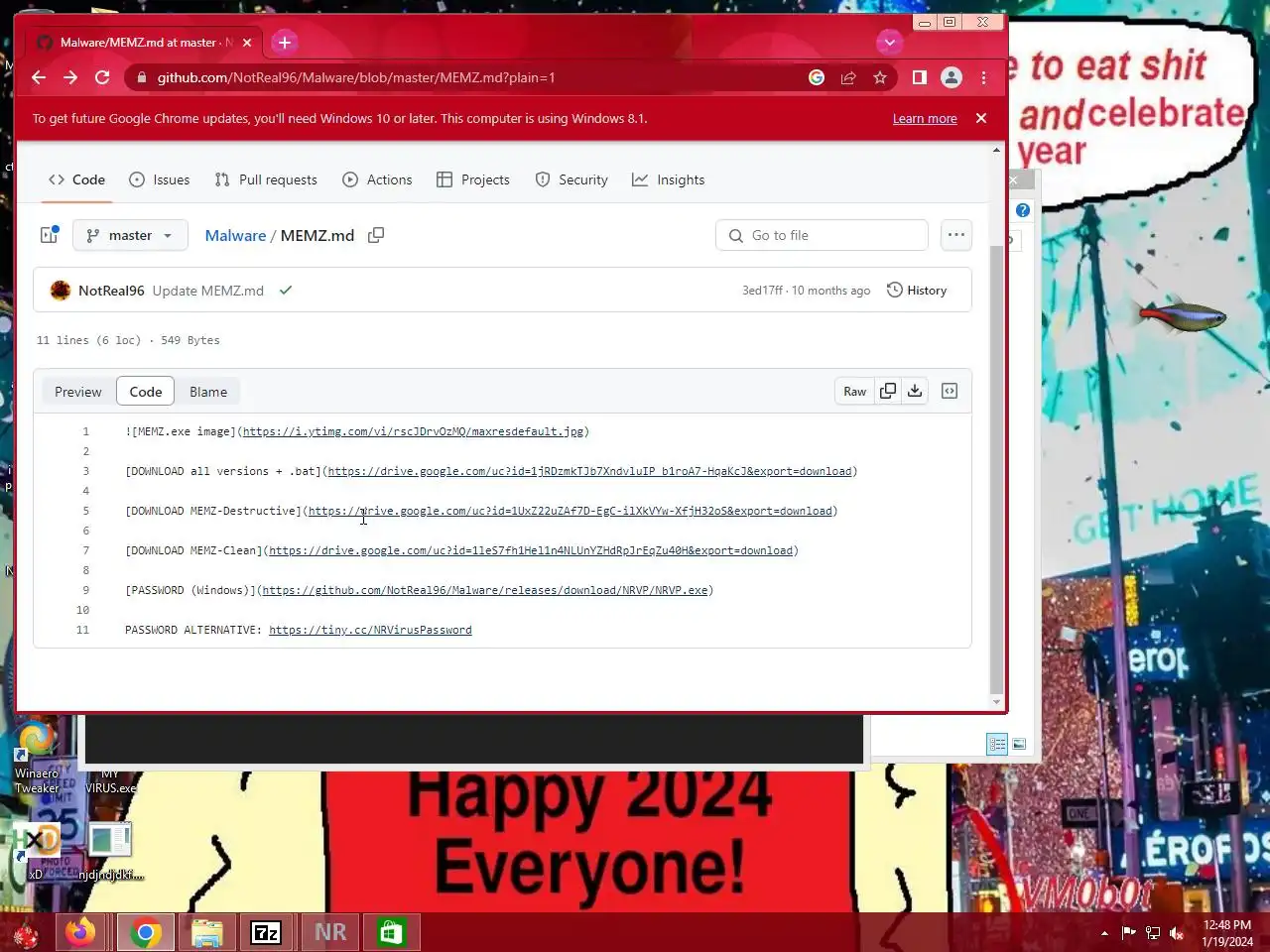Show hidden tray icons arrow
The width and height of the screenshot is (1270, 952).
coord(1104,933)
